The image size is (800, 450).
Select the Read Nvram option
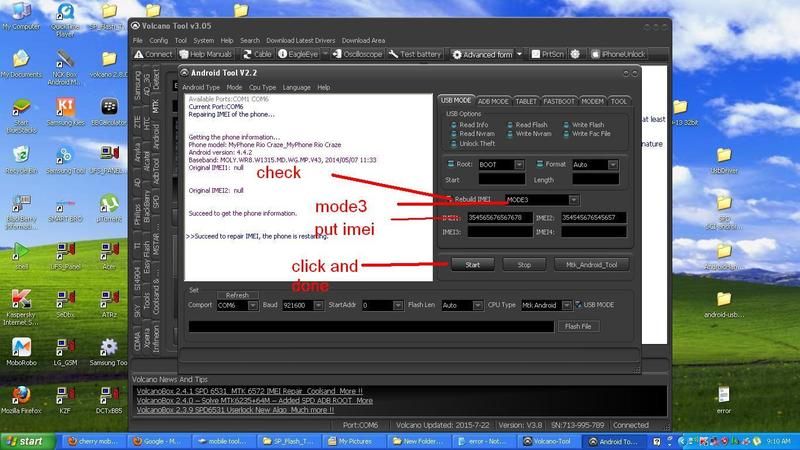pyautogui.click(x=472, y=134)
